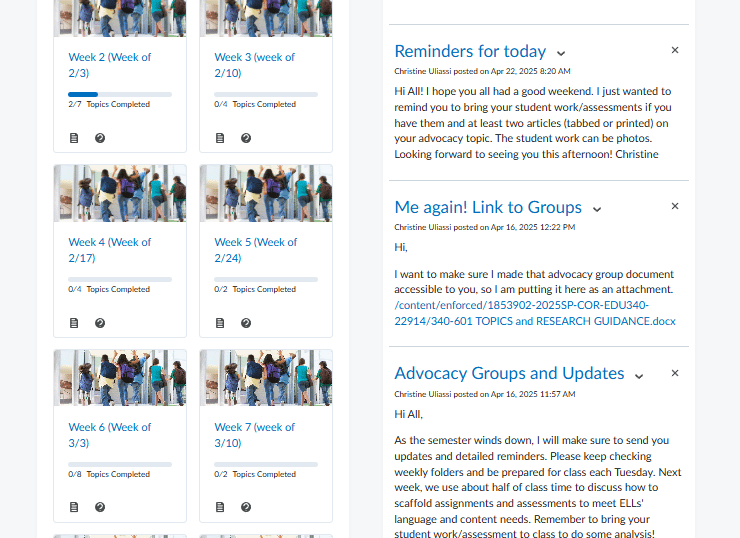Click document icon in Week 6 card

pos(74,507)
